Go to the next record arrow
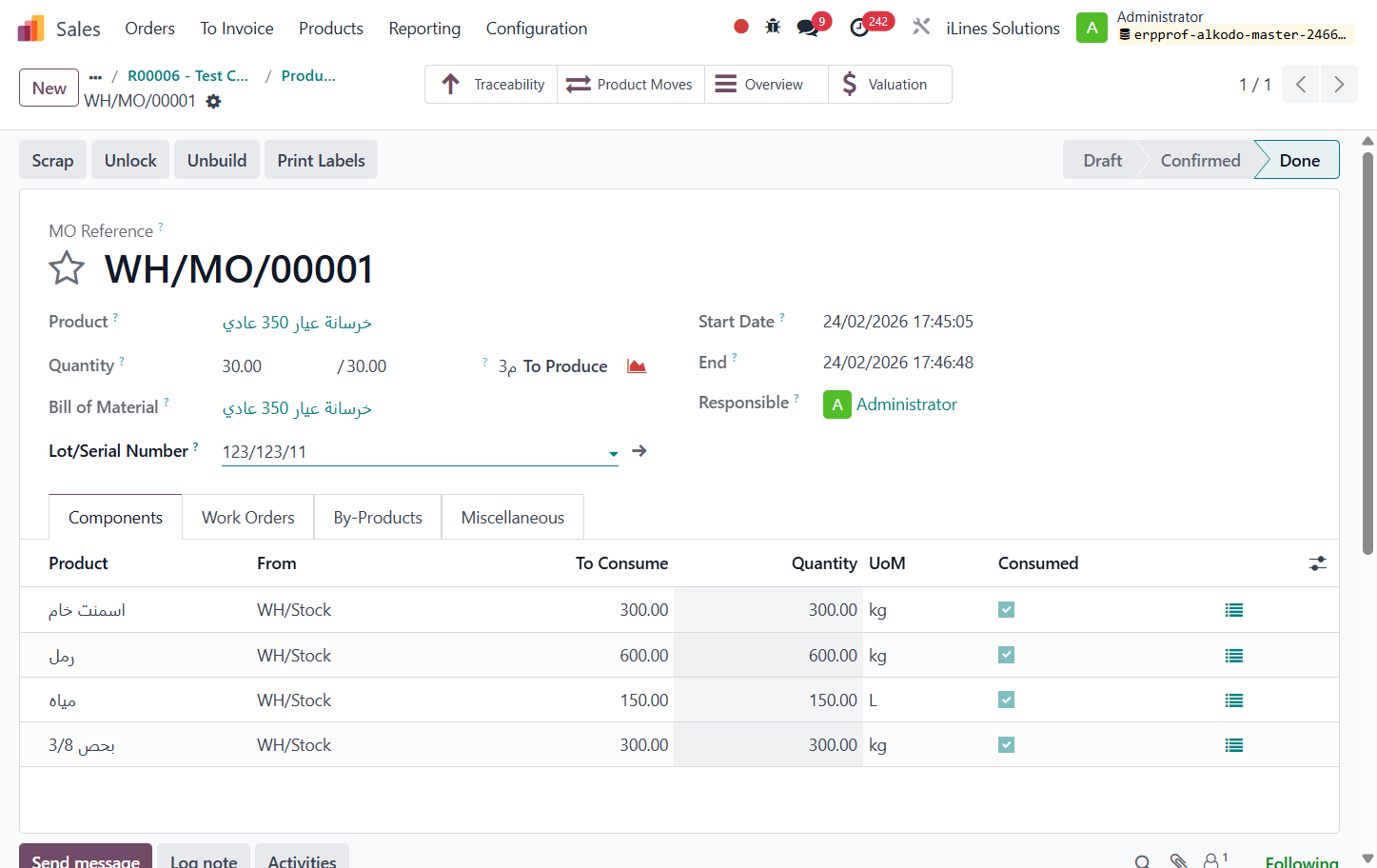Screen dimensions: 1377x868 (x=1339, y=84)
